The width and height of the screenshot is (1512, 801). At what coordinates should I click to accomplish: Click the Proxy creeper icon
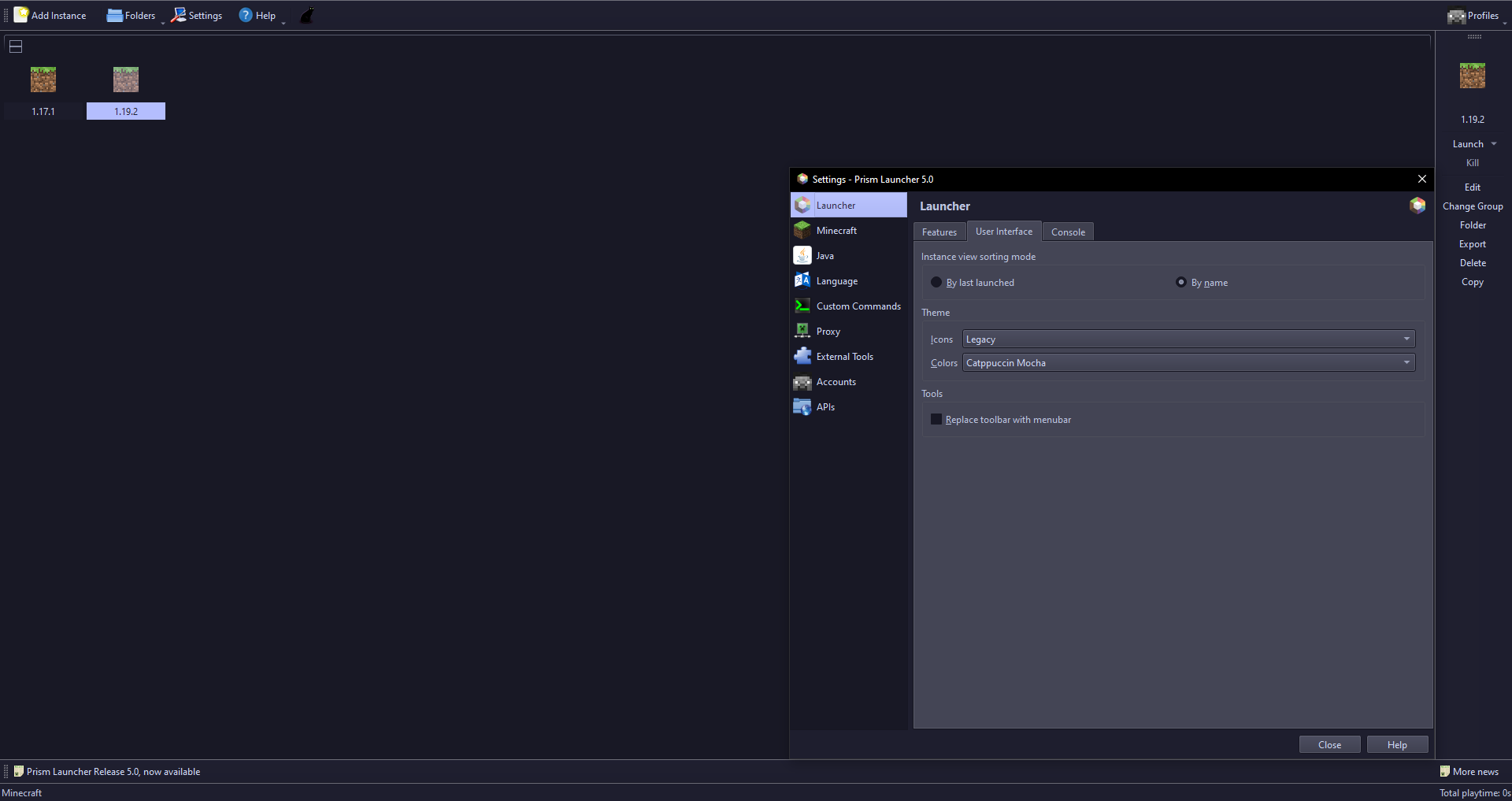[802, 331]
